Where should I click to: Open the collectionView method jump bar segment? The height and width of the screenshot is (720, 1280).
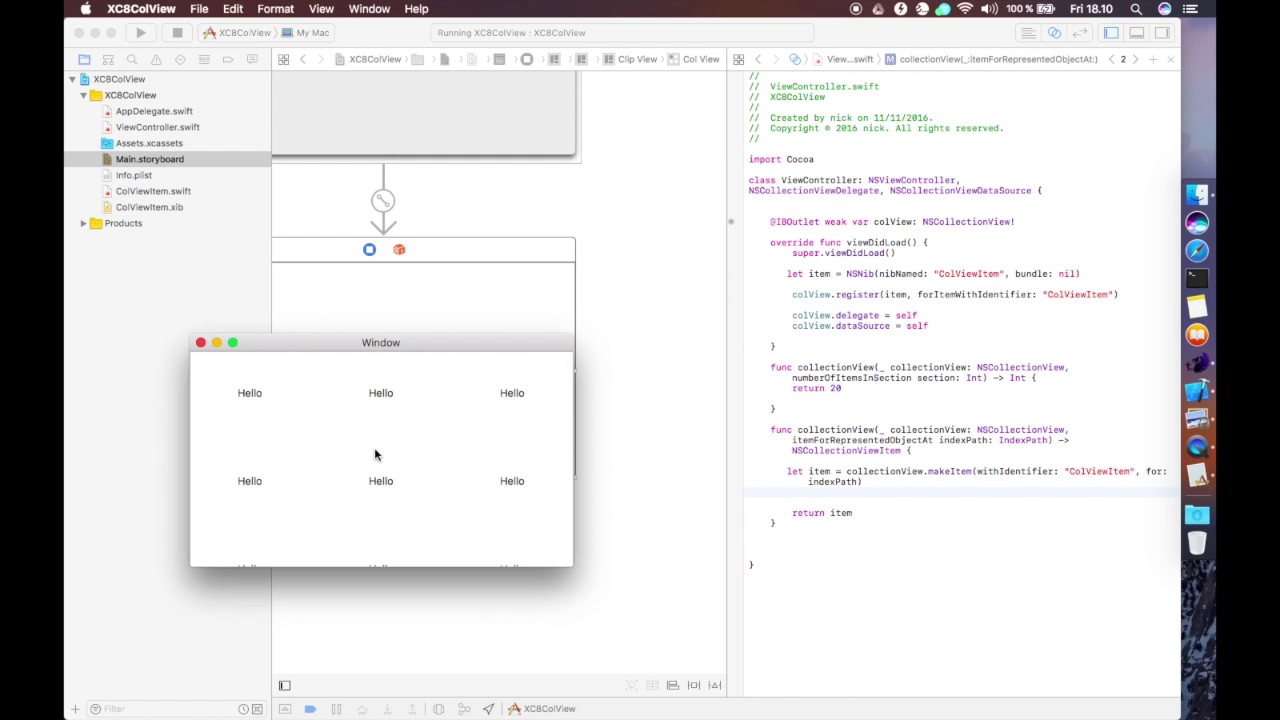991,59
